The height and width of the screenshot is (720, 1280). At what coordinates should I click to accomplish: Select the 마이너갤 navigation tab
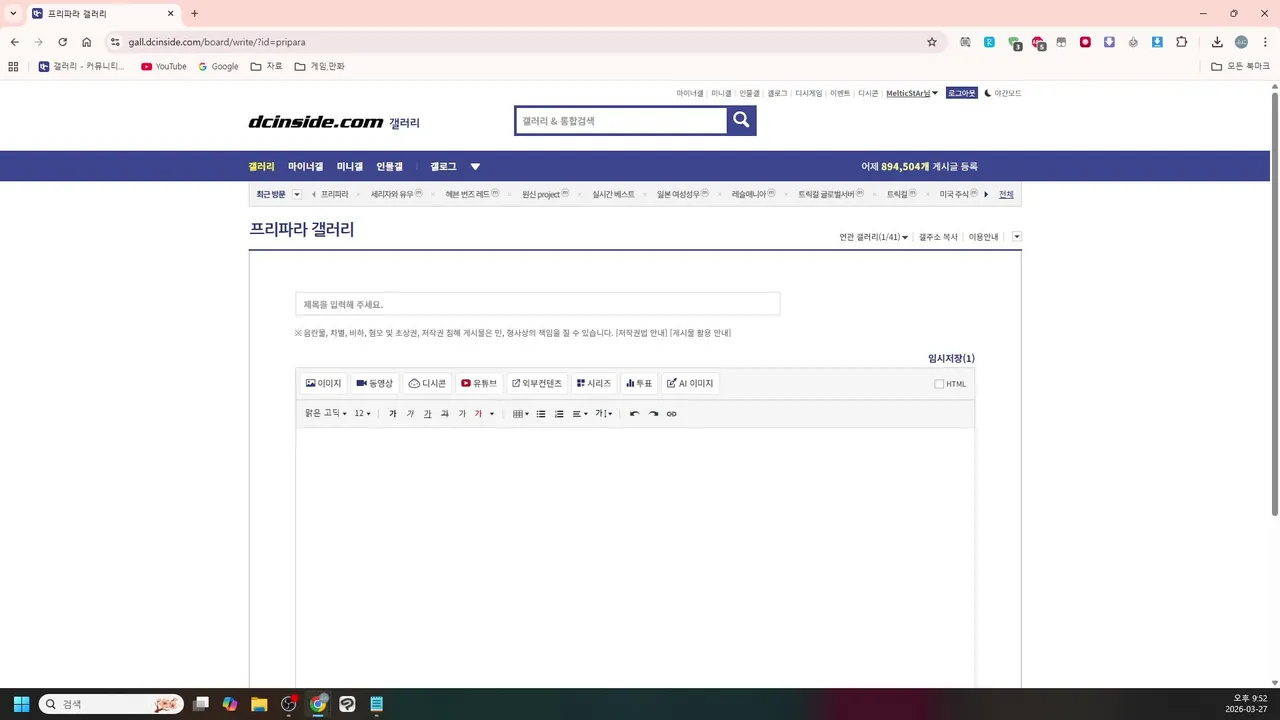tap(306, 167)
